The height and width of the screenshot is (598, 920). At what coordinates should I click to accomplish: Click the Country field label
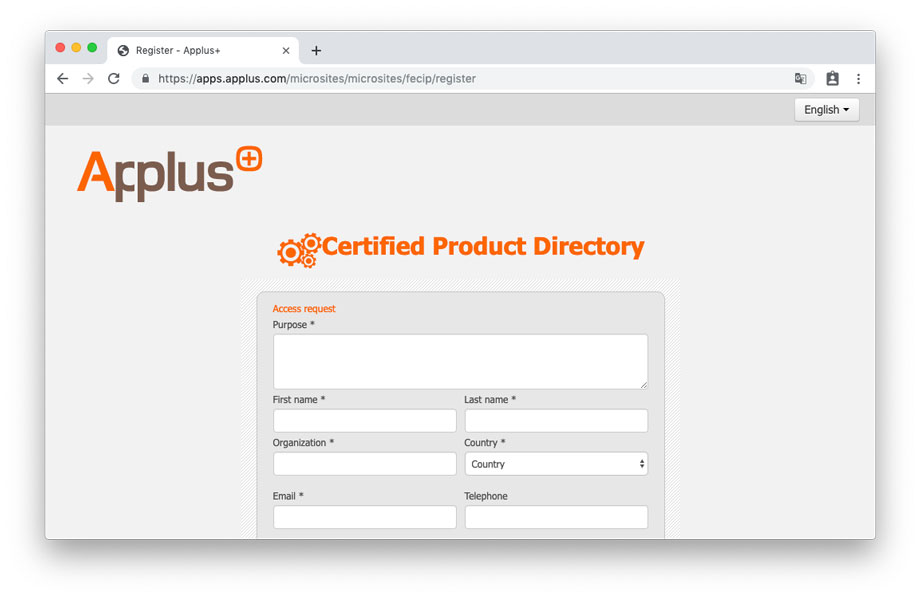click(x=485, y=442)
